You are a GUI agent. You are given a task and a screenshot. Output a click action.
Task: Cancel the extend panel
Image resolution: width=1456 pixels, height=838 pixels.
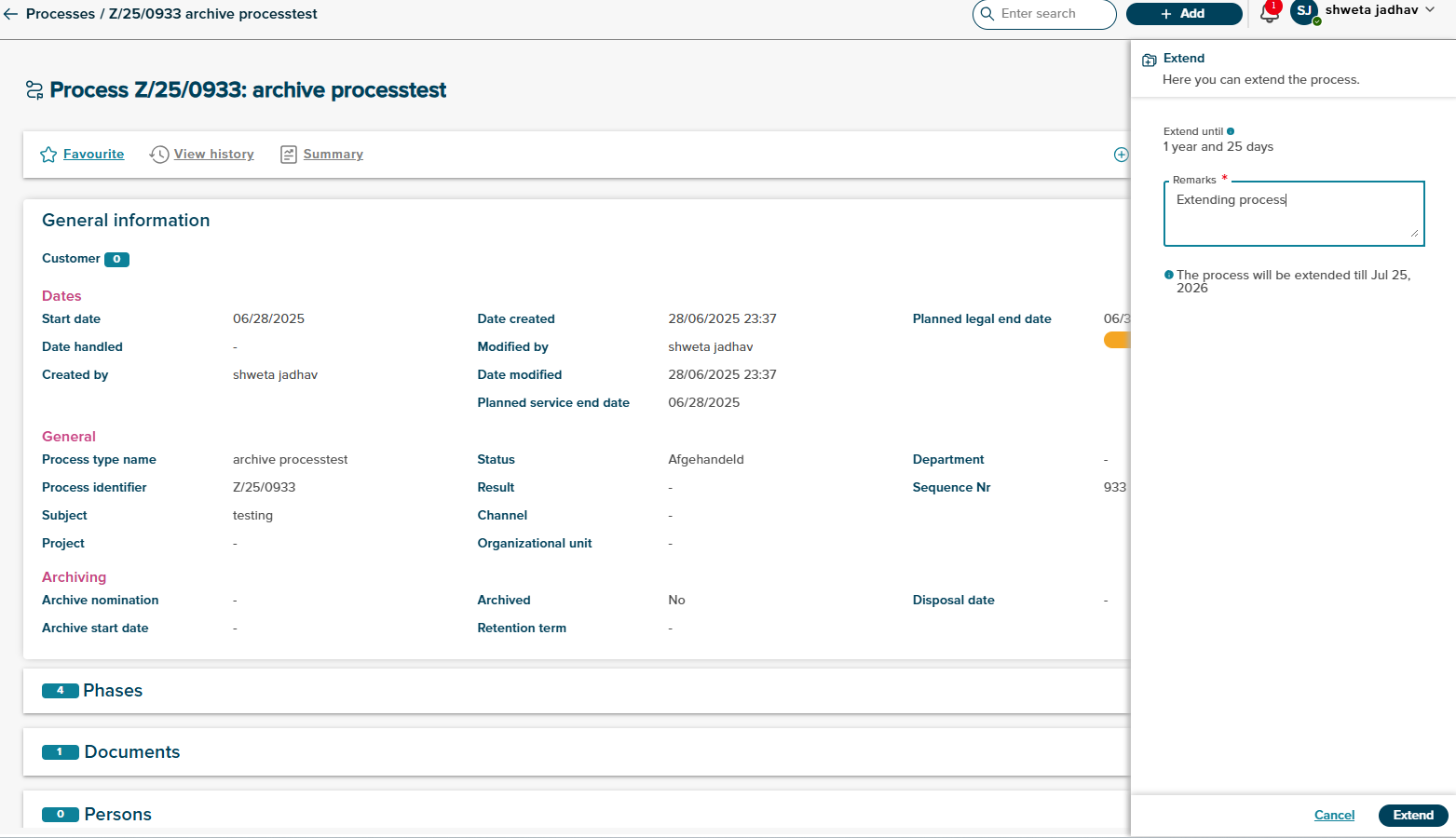coord(1334,816)
